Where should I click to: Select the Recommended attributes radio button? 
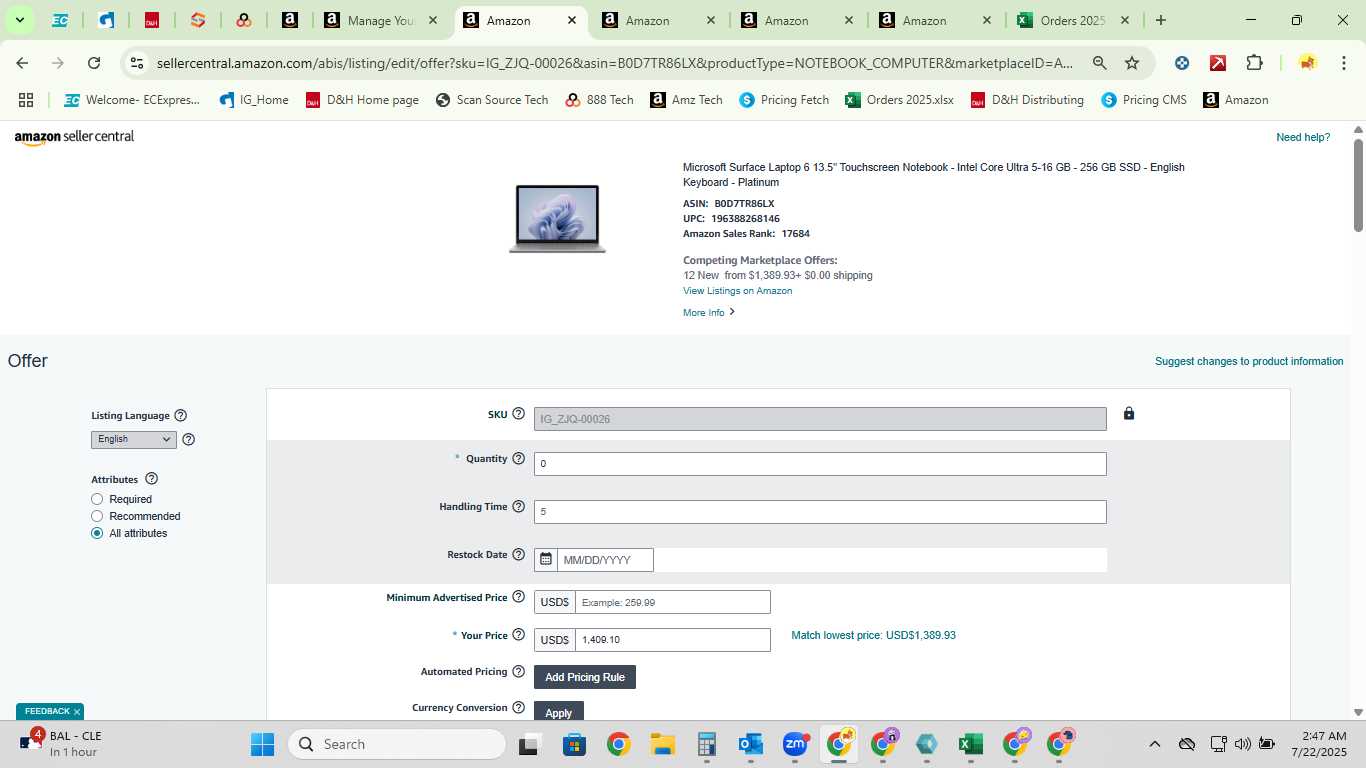point(97,516)
